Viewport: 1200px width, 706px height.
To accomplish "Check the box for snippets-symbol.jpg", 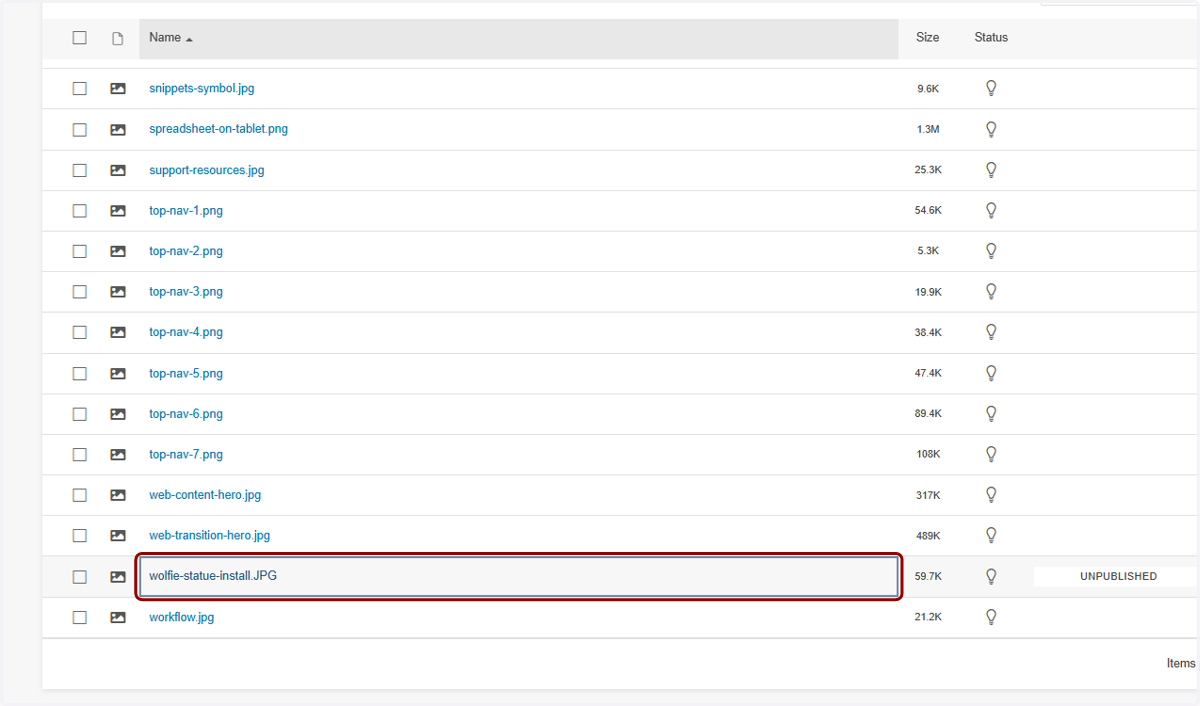I will click(x=80, y=89).
